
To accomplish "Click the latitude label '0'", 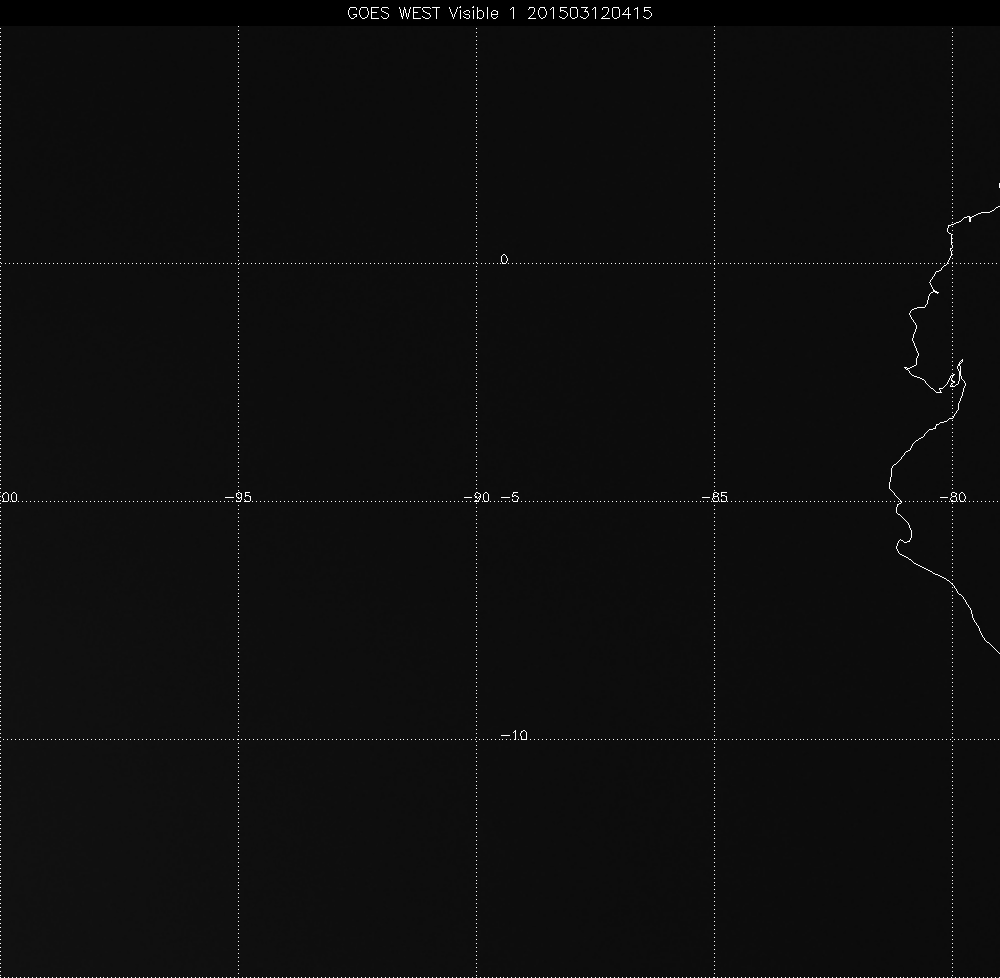I will tap(504, 259).
